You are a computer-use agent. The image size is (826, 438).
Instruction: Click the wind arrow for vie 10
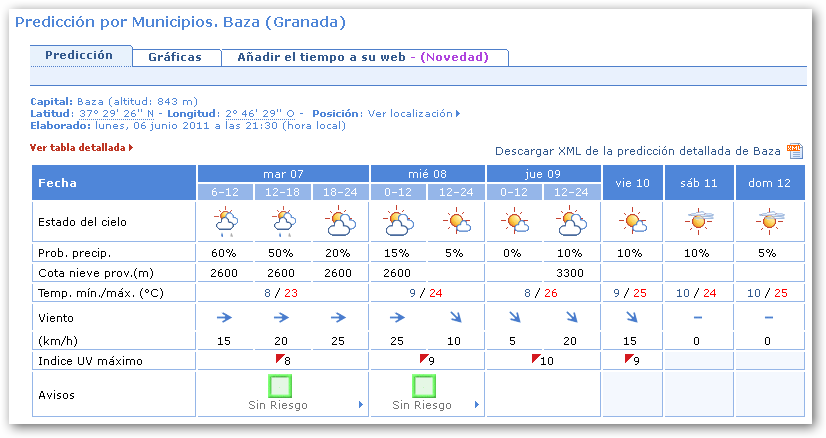[x=632, y=317]
